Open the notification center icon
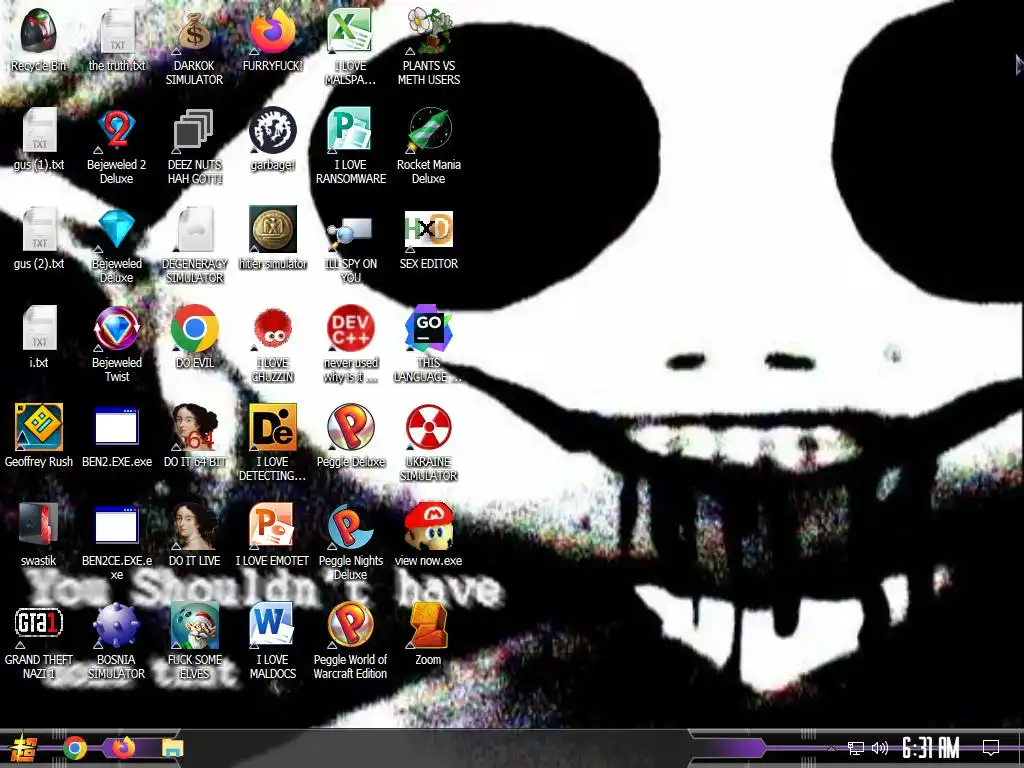The width and height of the screenshot is (1024, 768). tap(991, 748)
